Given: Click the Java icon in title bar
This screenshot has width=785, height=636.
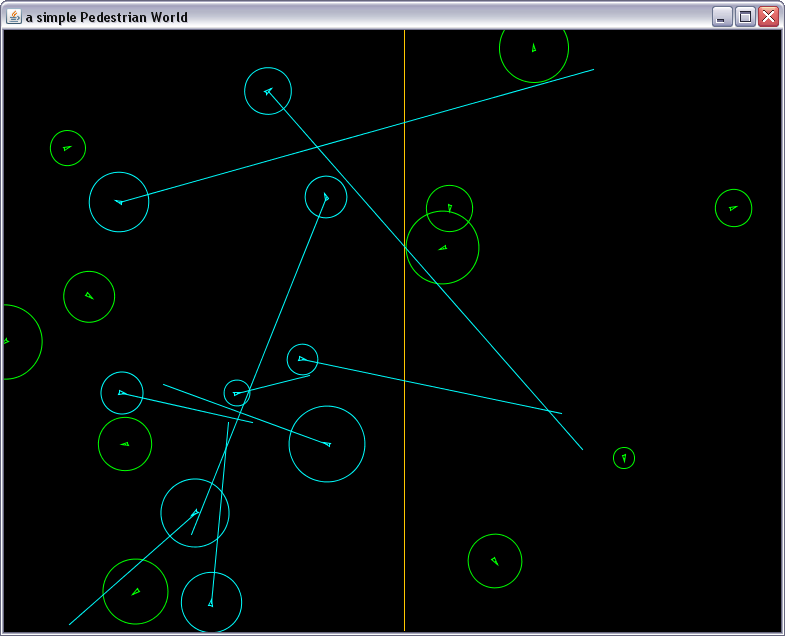Looking at the screenshot, I should (x=14, y=17).
